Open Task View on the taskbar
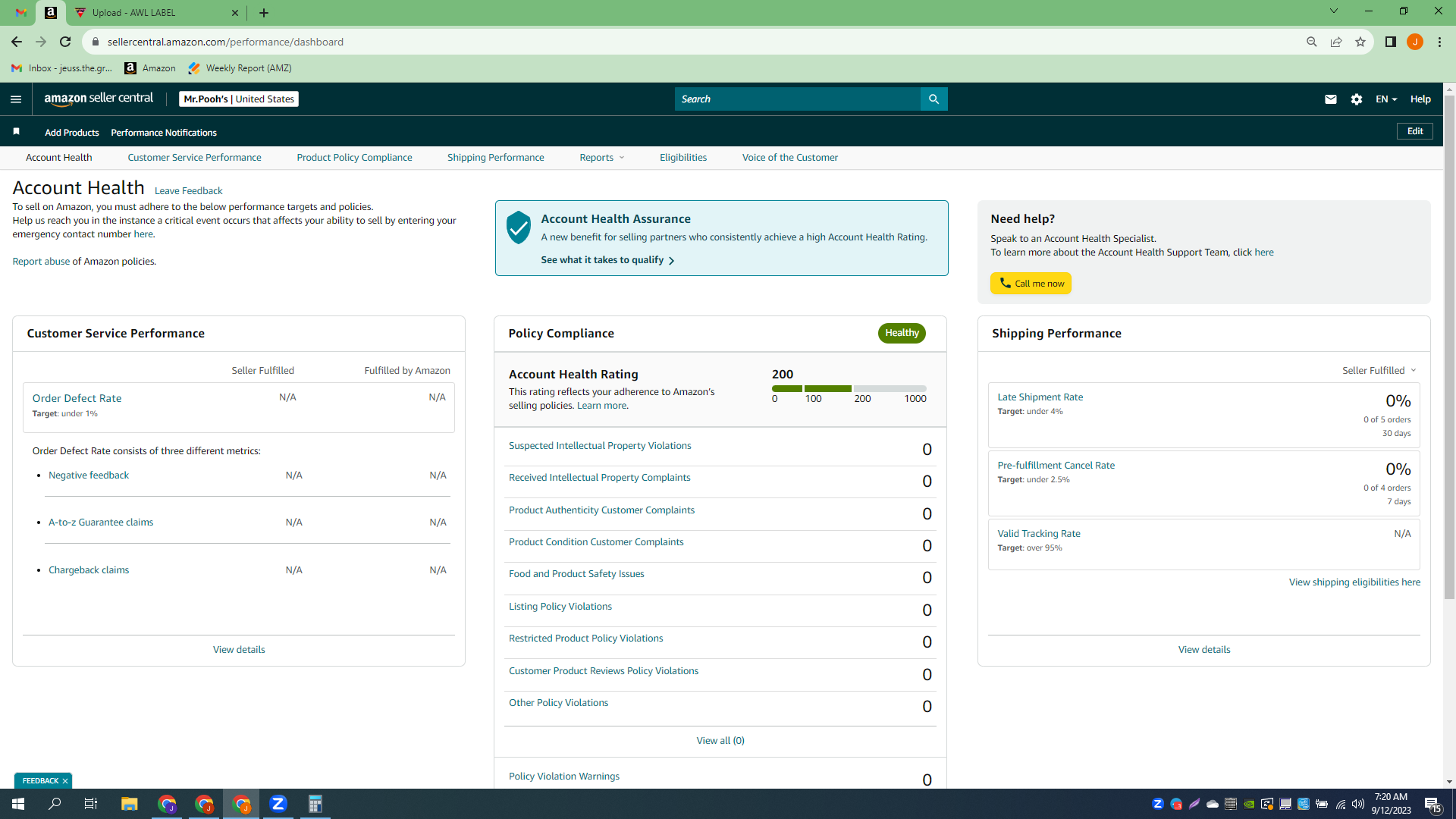 click(x=91, y=804)
